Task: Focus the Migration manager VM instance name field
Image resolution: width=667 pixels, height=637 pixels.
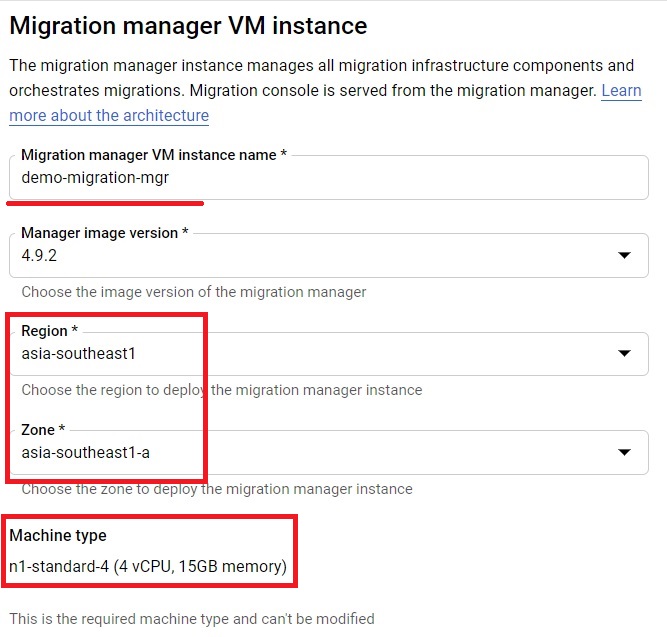Action: 329,177
